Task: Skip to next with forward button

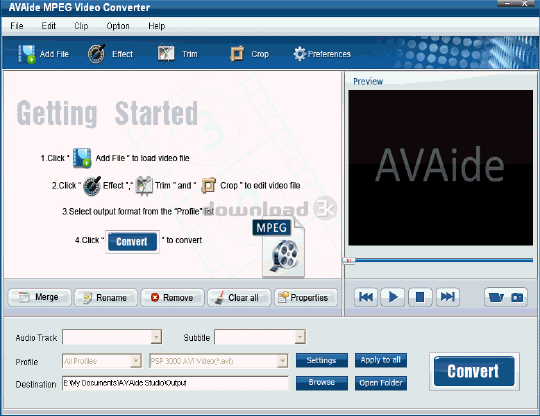Action: tap(447, 297)
